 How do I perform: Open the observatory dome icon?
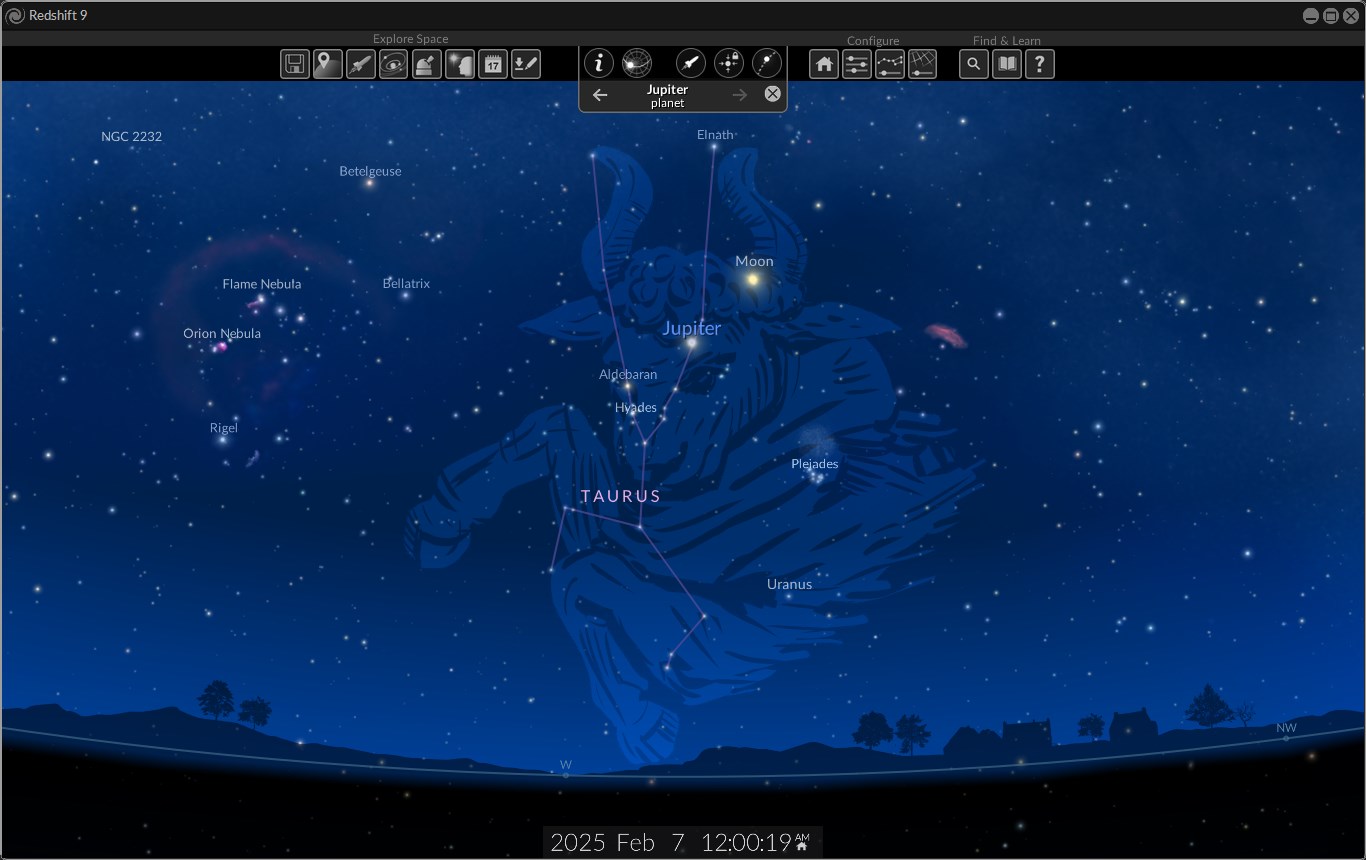(x=426, y=64)
